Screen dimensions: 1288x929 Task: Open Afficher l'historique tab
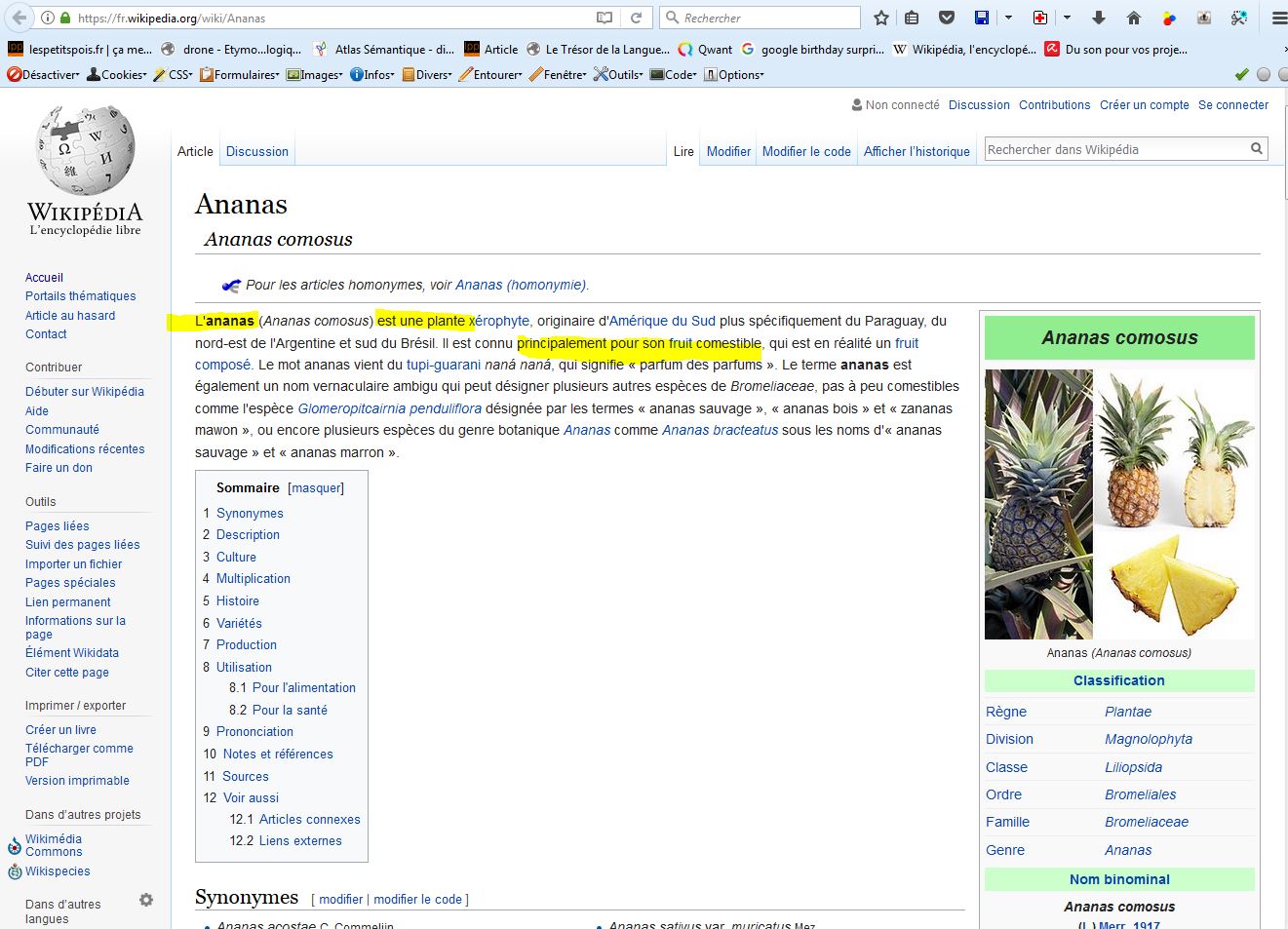917,151
